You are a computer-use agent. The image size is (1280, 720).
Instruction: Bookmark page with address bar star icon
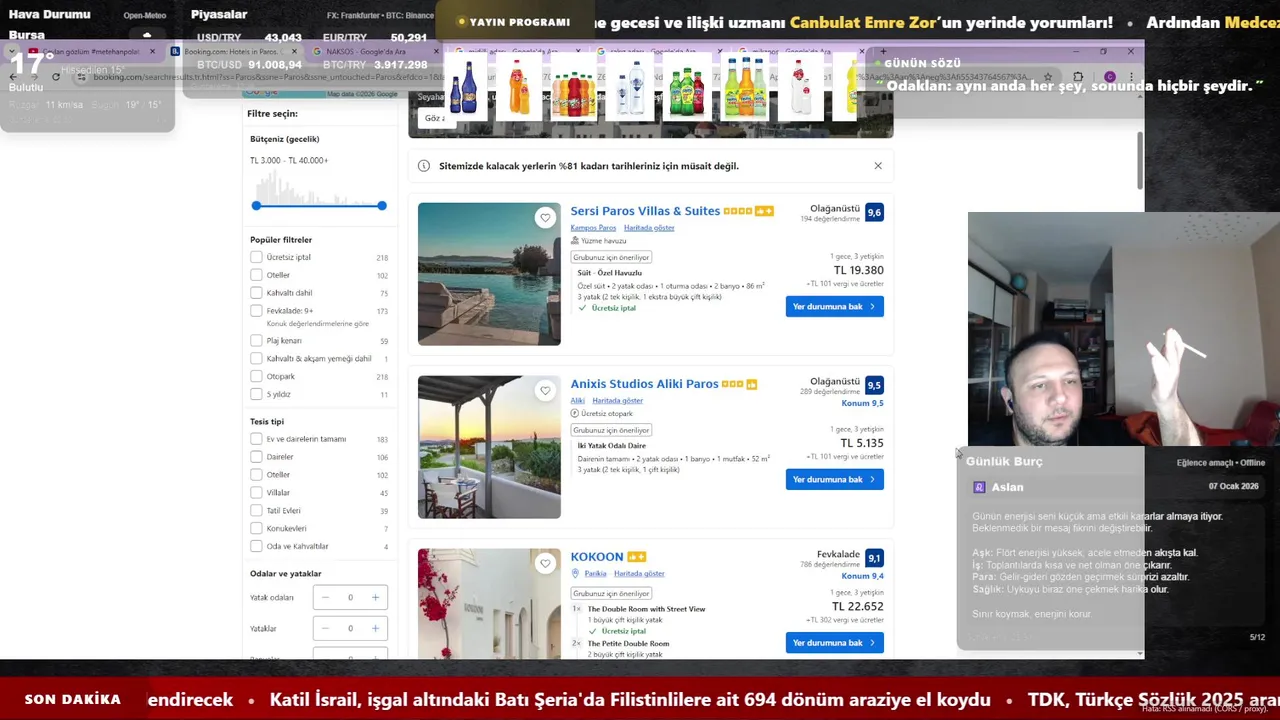(1048, 76)
